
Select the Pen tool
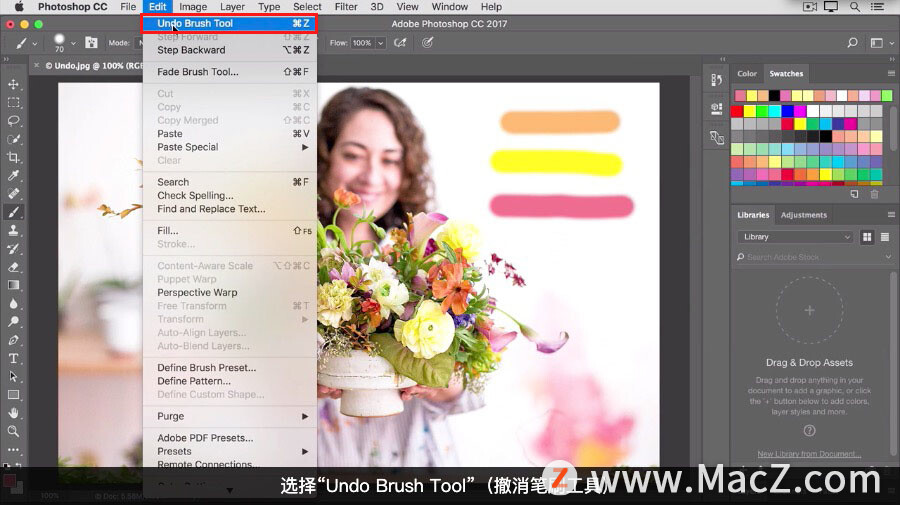pyautogui.click(x=13, y=340)
